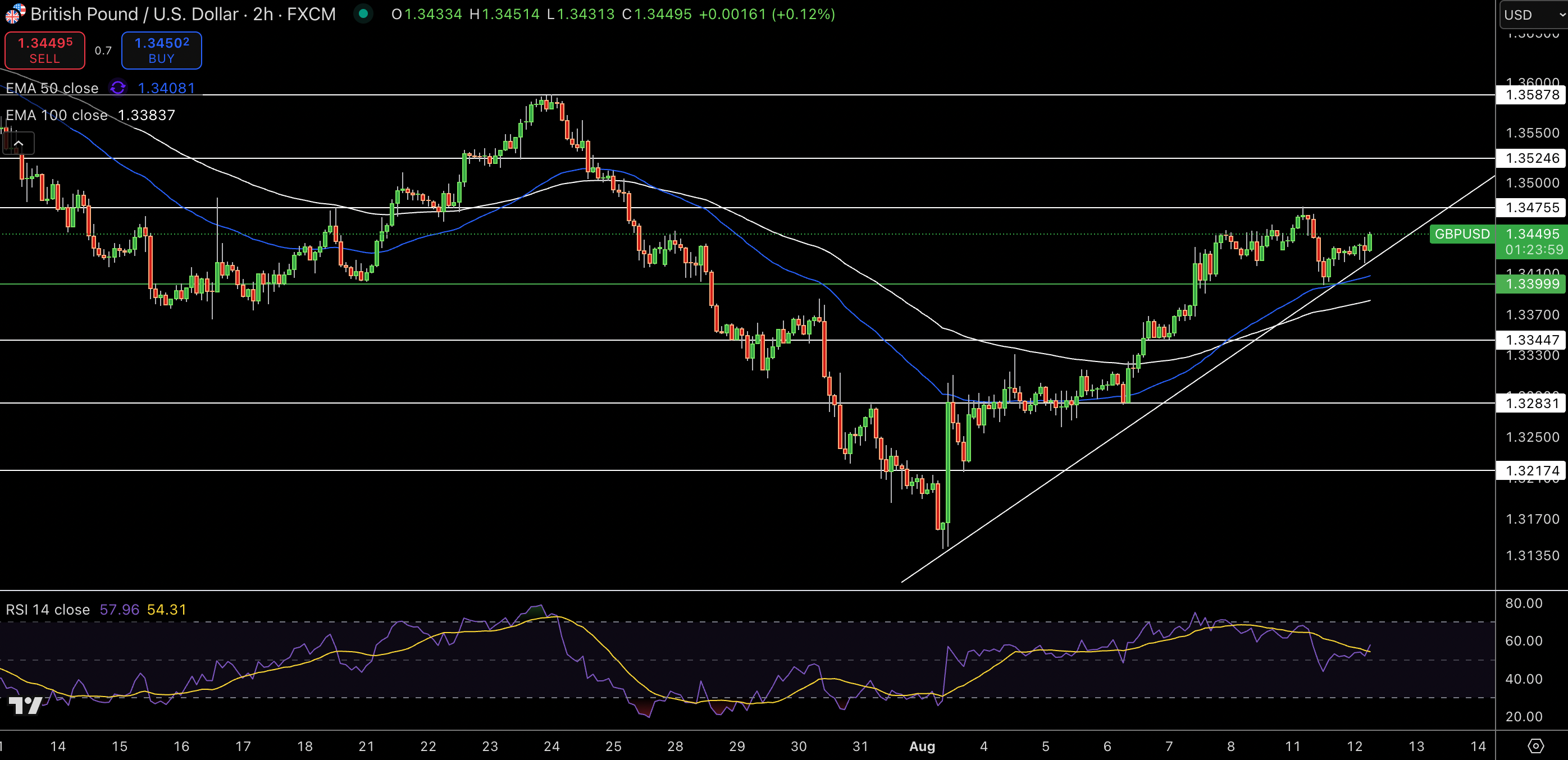
Task: Collapse the indicator legend chevron
Action: (19, 143)
